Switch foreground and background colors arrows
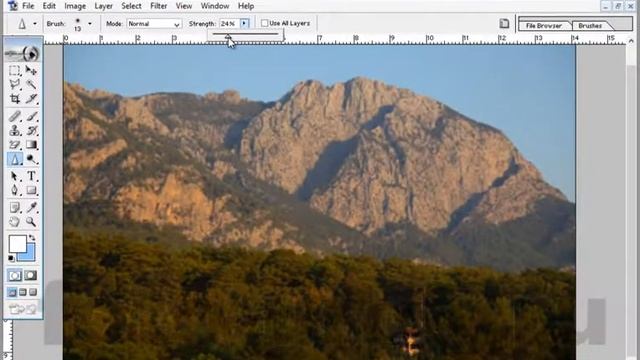The width and height of the screenshot is (640, 360). (32, 237)
